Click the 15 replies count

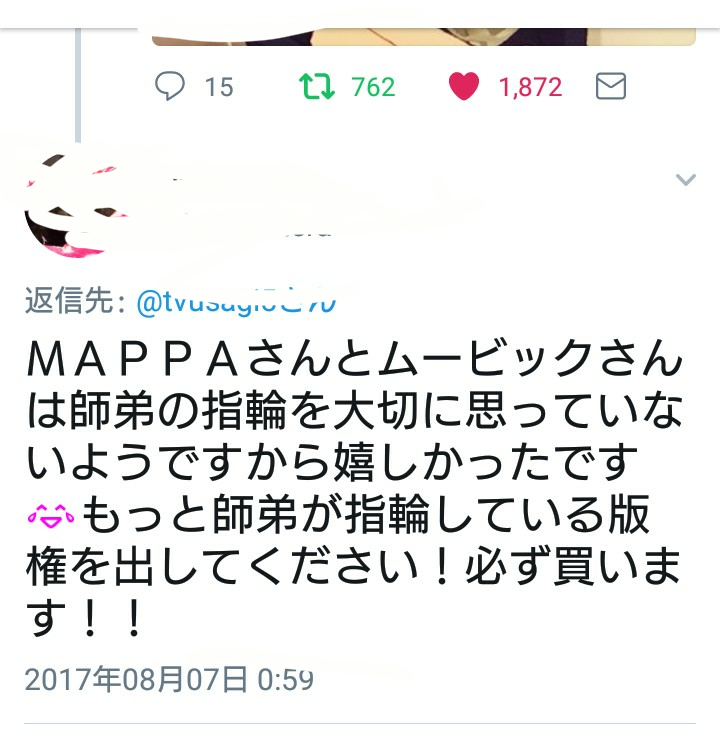tap(219, 87)
